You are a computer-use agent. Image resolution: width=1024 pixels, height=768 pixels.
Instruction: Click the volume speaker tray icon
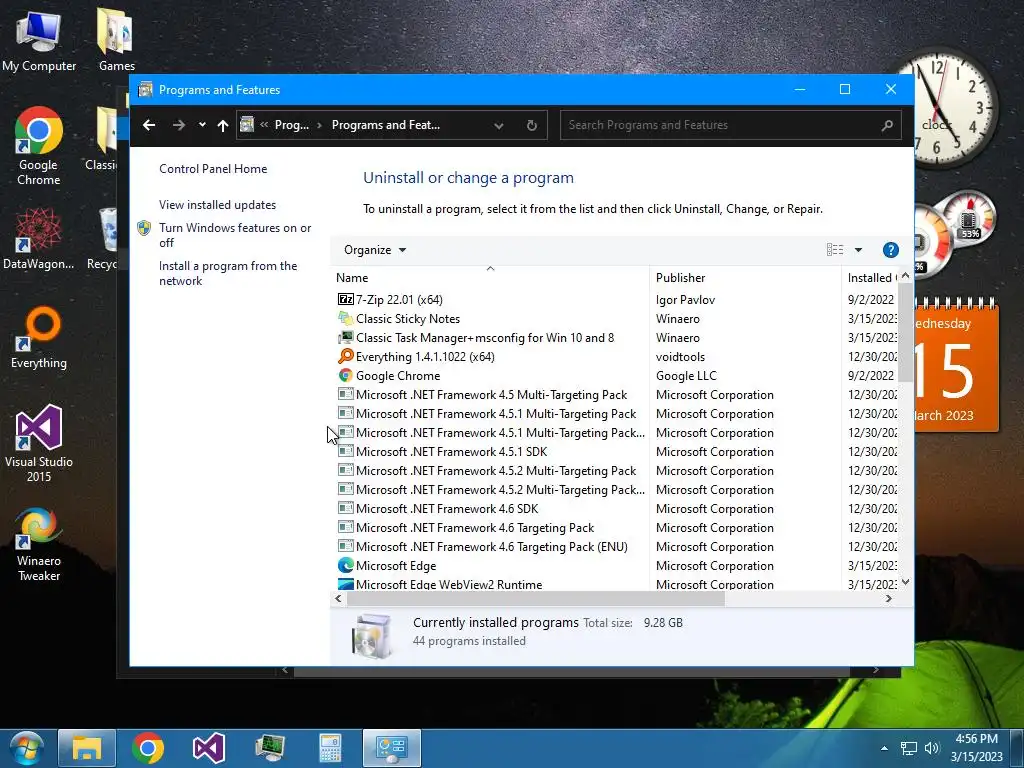(931, 748)
